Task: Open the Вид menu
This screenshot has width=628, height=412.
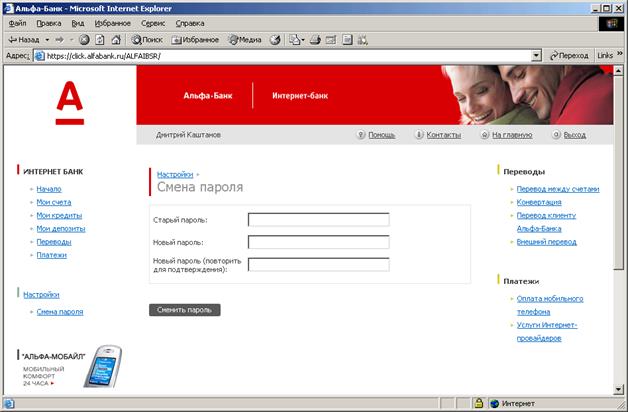Action: coord(78,23)
